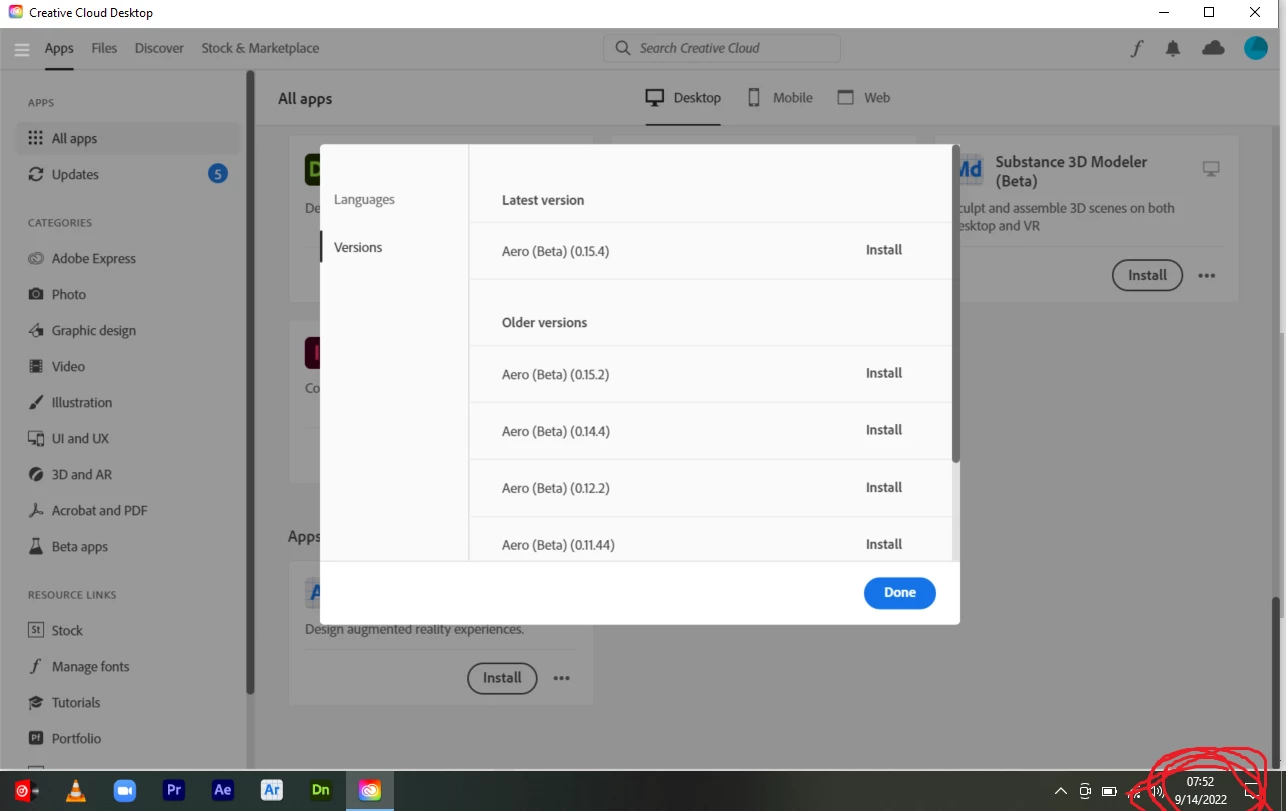The height and width of the screenshot is (811, 1286).
Task: Select Languages in the dialog
Action: coord(364,200)
